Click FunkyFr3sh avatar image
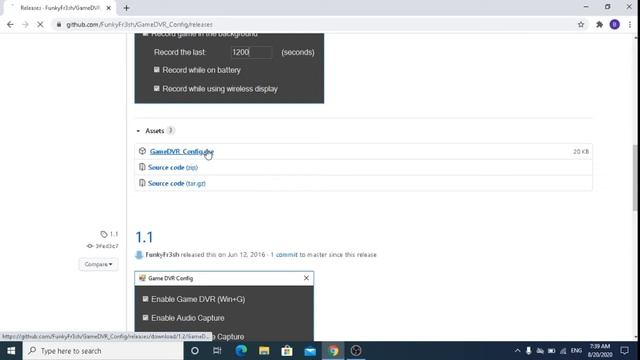The height and width of the screenshot is (360, 640). point(139,255)
